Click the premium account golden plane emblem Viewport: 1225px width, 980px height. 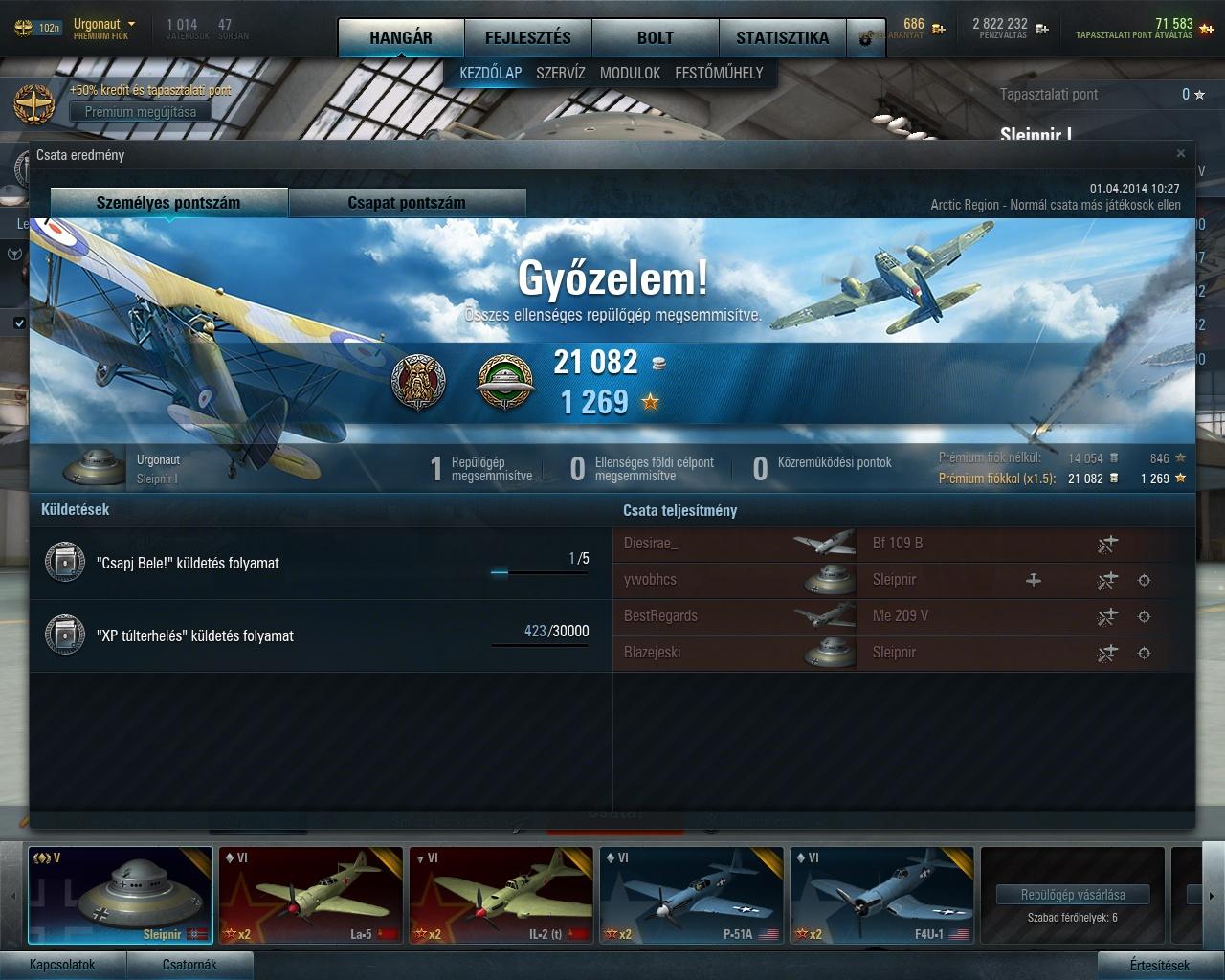point(34,103)
